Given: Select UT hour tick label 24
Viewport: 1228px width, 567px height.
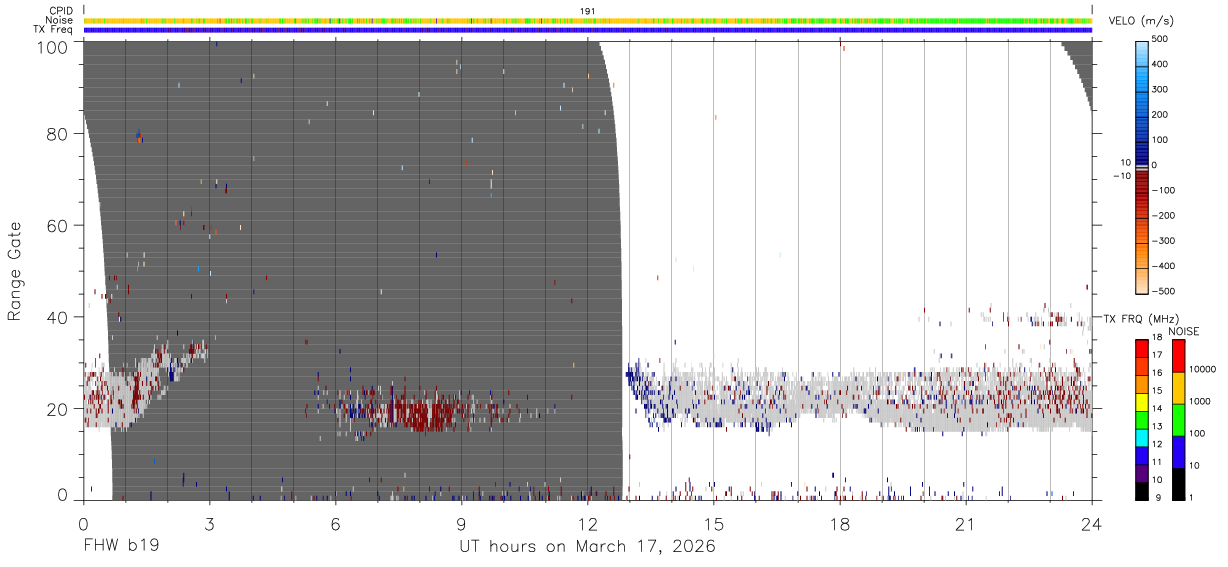Looking at the screenshot, I should [x=1092, y=523].
